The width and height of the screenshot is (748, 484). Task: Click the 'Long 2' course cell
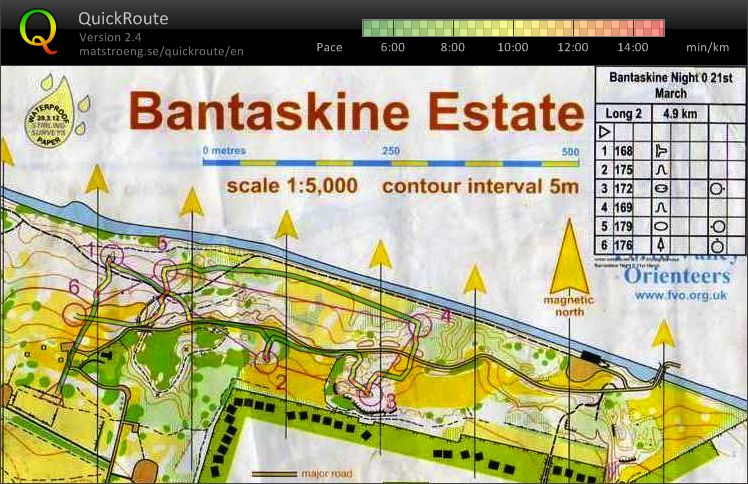tap(623, 113)
